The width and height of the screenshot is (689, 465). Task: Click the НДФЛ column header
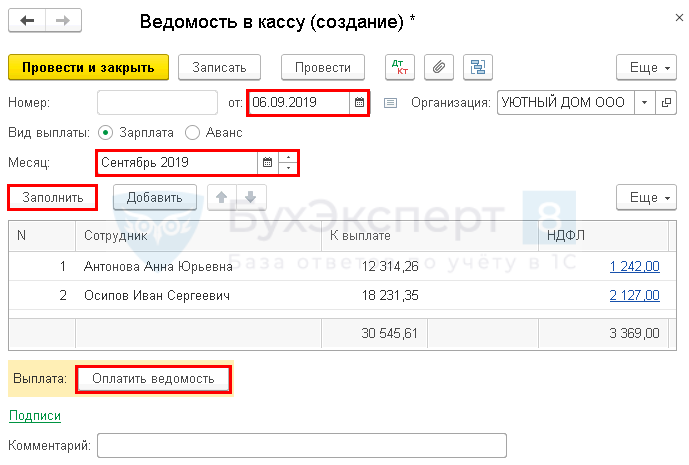(x=603, y=236)
